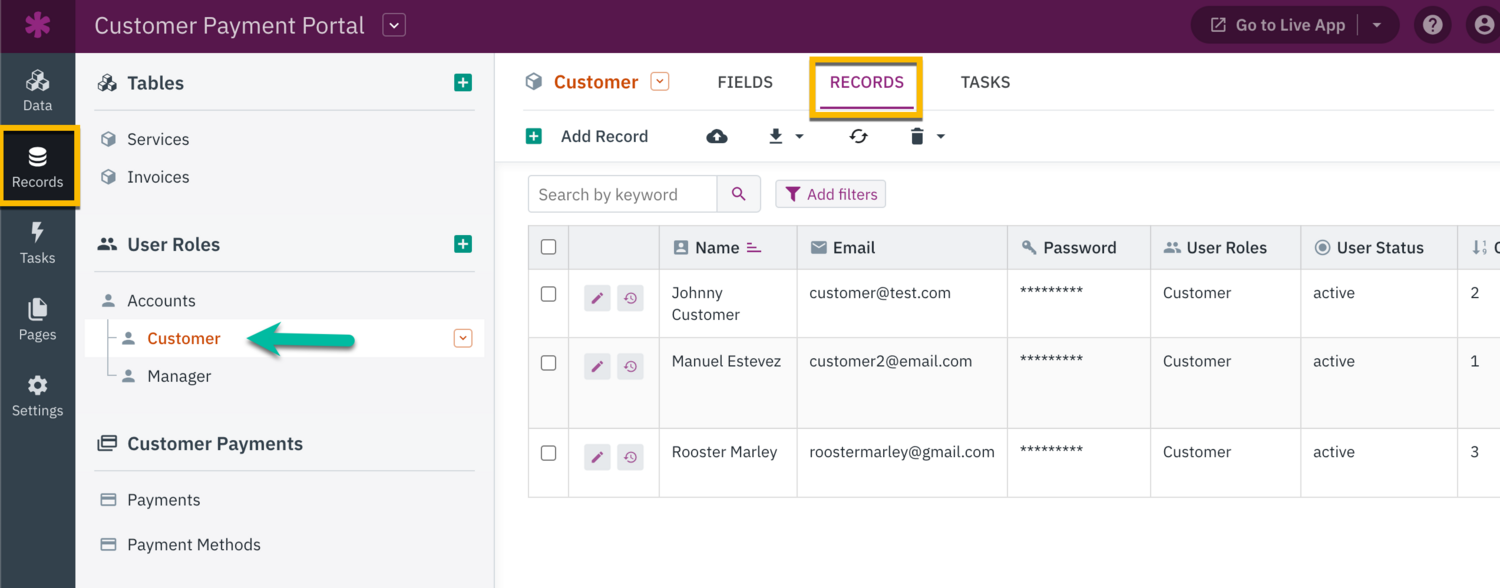Switch to the FIELDS tab
The image size is (1500, 588).
[745, 83]
